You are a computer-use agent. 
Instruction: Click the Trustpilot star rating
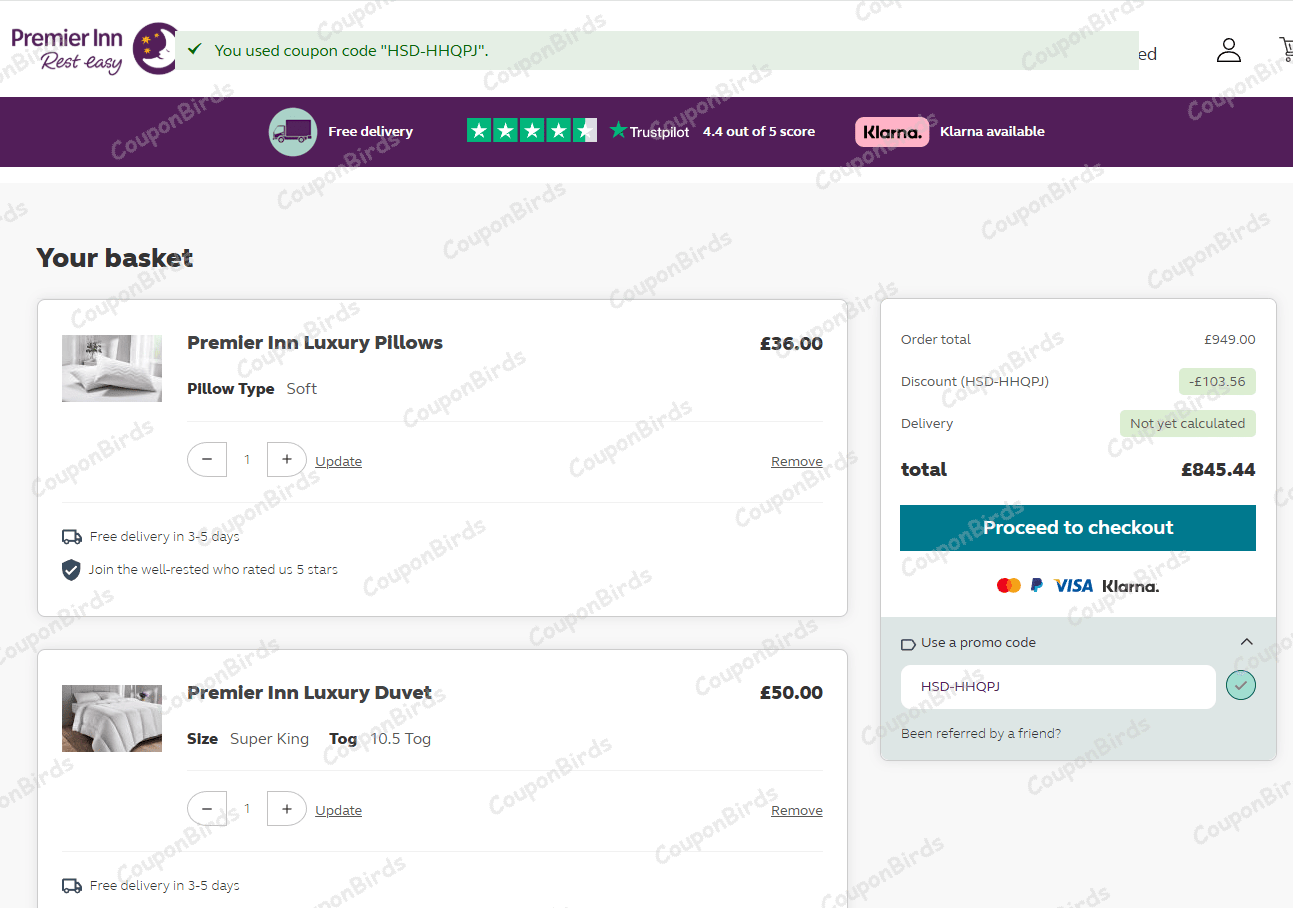tap(531, 131)
